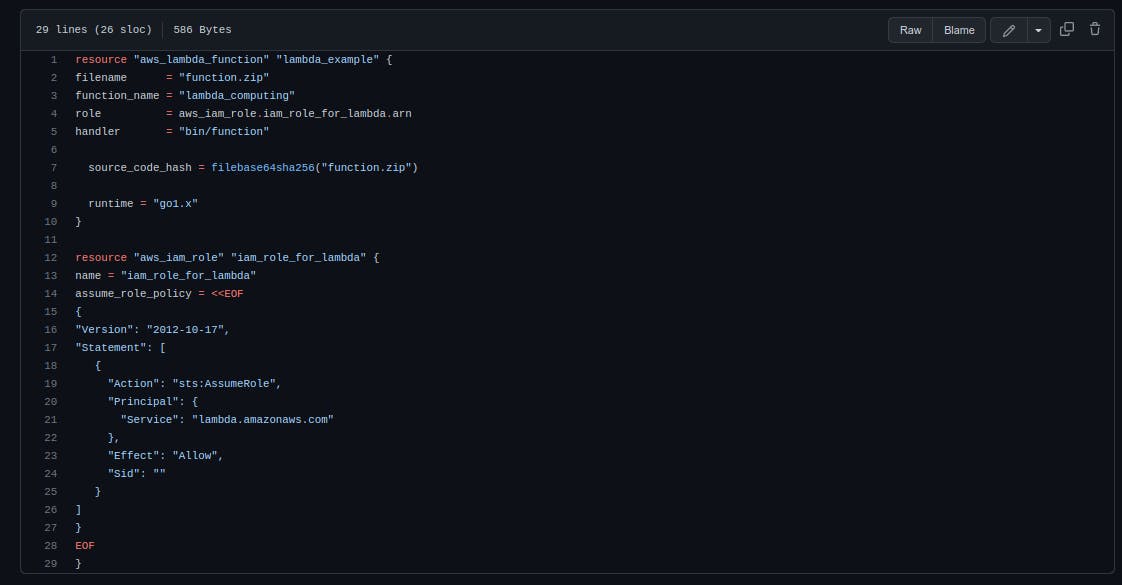The height and width of the screenshot is (585, 1122).
Task: Switch to the Blame view
Action: click(x=958, y=30)
